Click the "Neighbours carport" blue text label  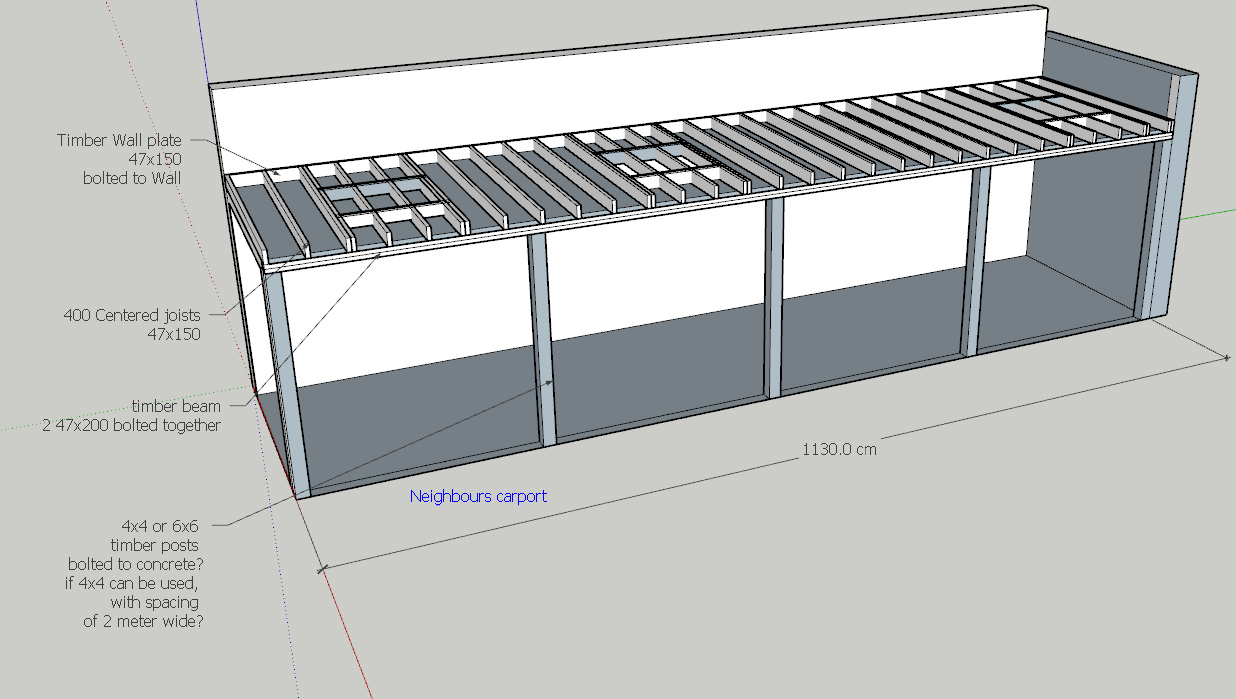click(x=478, y=496)
